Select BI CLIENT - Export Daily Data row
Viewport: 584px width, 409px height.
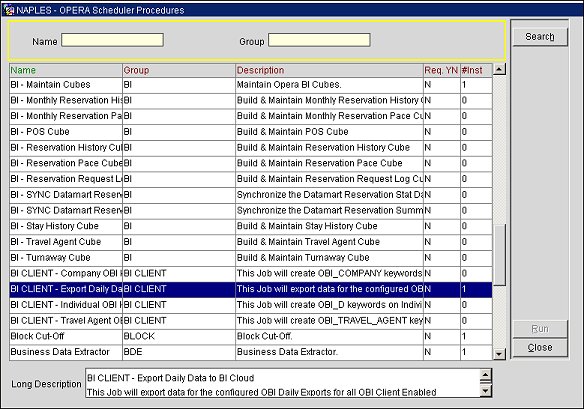(x=251, y=289)
